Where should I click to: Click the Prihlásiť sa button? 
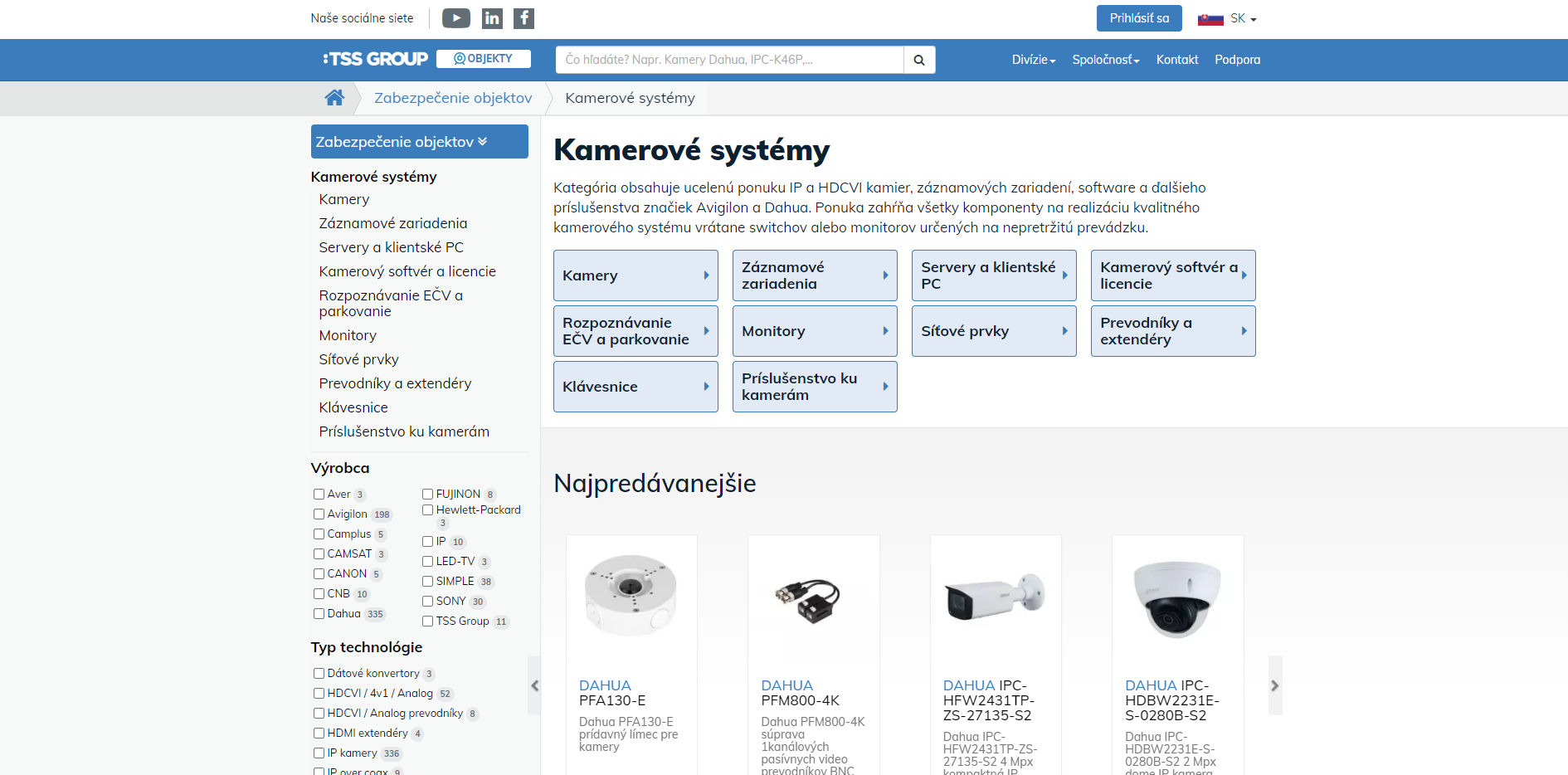tap(1138, 18)
